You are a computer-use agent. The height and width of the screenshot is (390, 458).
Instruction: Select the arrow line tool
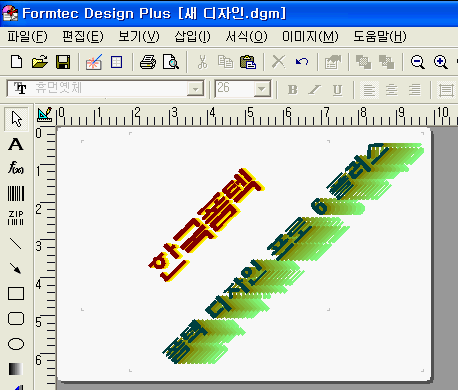(x=15, y=268)
